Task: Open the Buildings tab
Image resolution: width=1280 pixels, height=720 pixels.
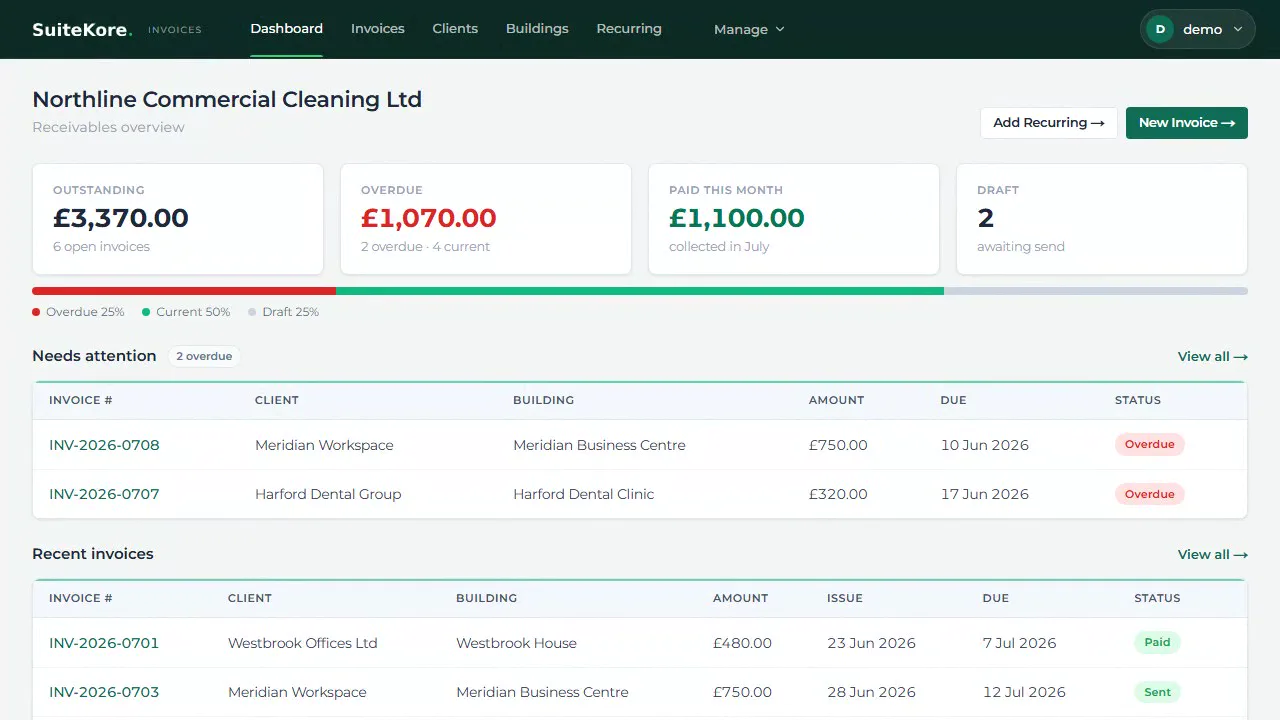Action: tap(537, 28)
